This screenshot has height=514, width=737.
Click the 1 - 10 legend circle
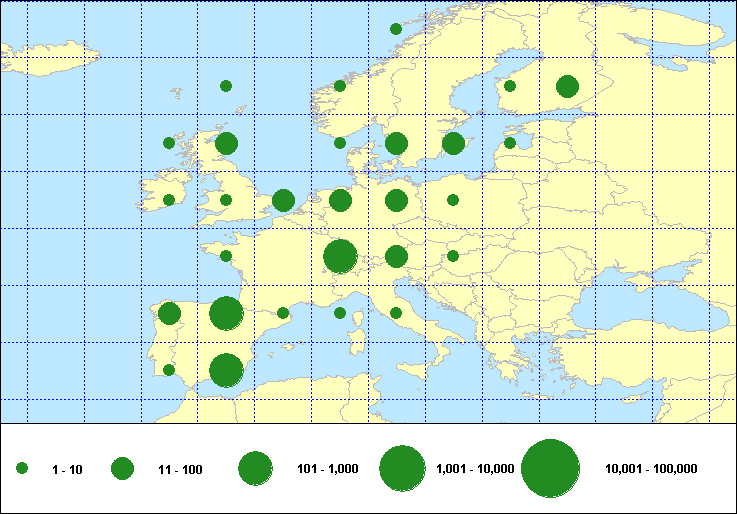point(22,468)
